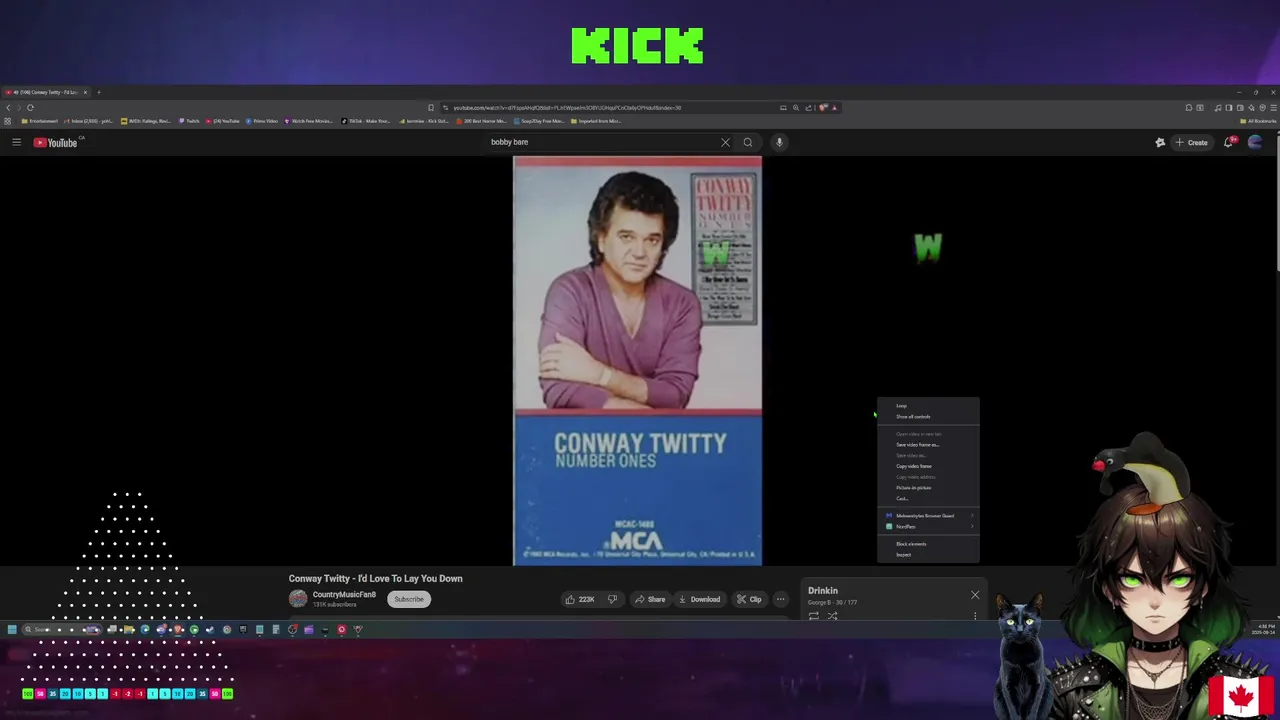This screenshot has height=720, width=1280.
Task: Select Picture-in-picture from context menu
Action: [x=928, y=488]
